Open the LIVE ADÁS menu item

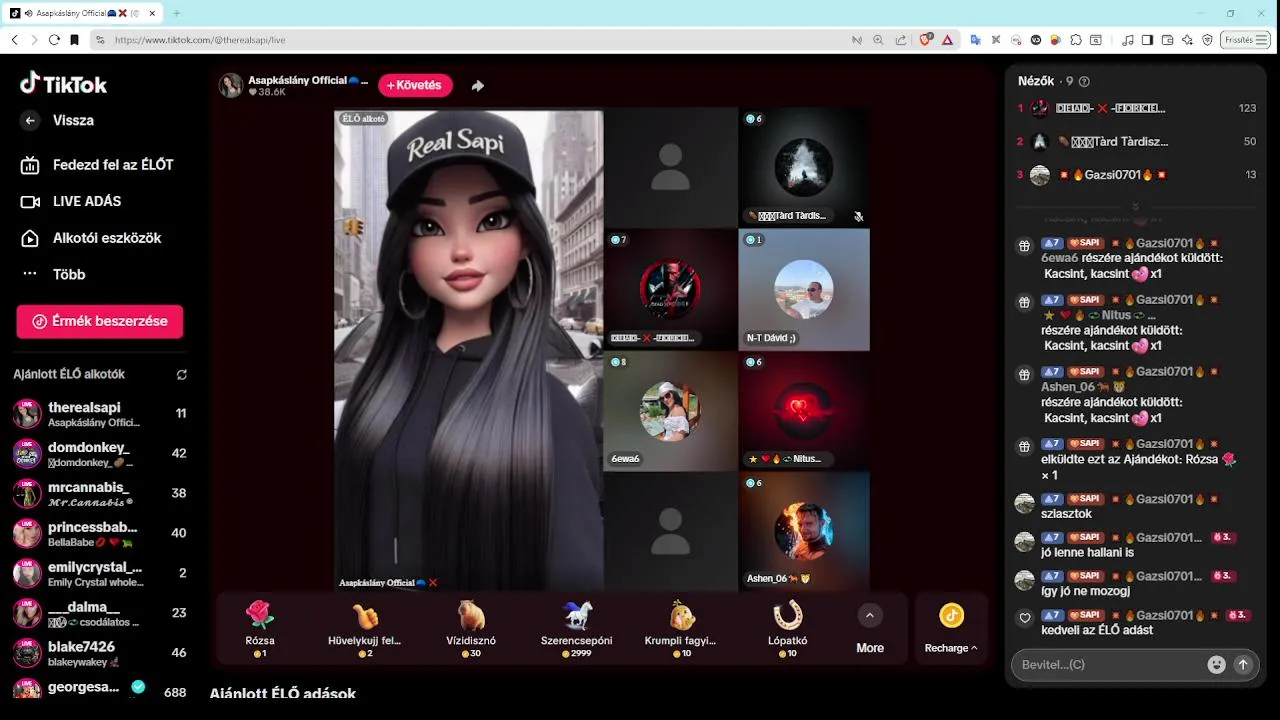click(x=71, y=201)
